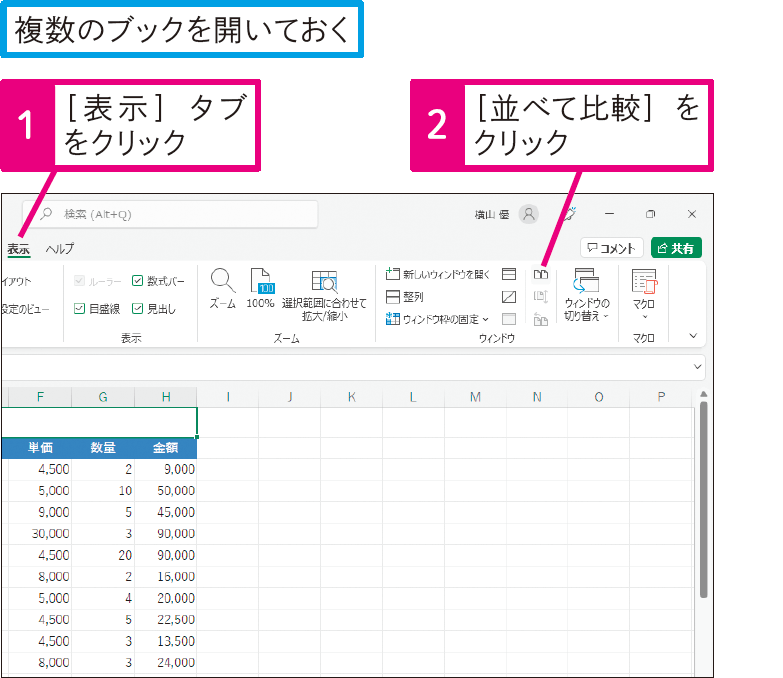Click cell with value 50,000
The image size is (783, 678).
pyautogui.click(x=166, y=491)
